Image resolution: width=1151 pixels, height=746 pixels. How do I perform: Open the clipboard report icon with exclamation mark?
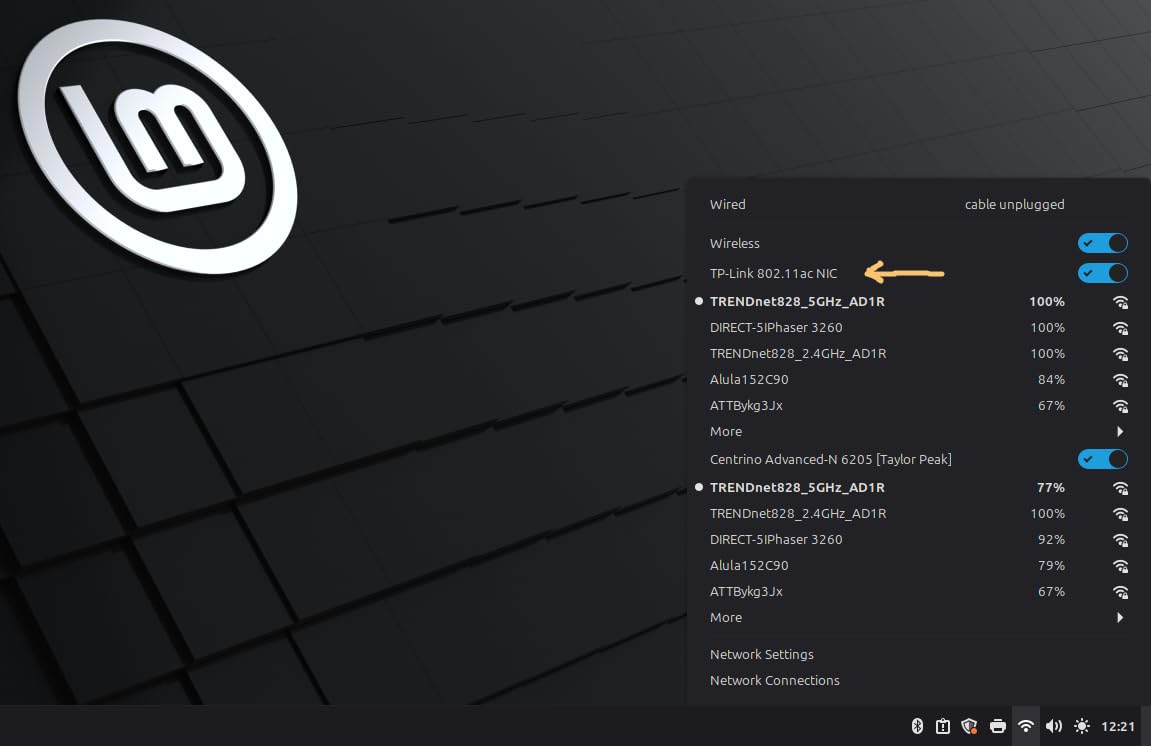coord(942,726)
